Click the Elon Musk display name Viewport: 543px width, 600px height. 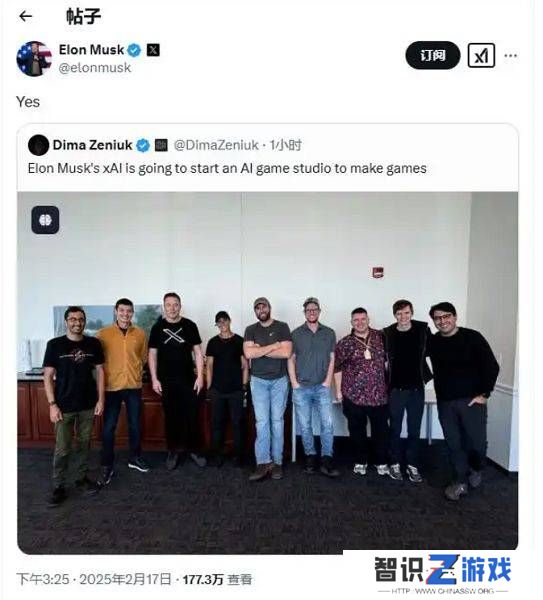91,50
